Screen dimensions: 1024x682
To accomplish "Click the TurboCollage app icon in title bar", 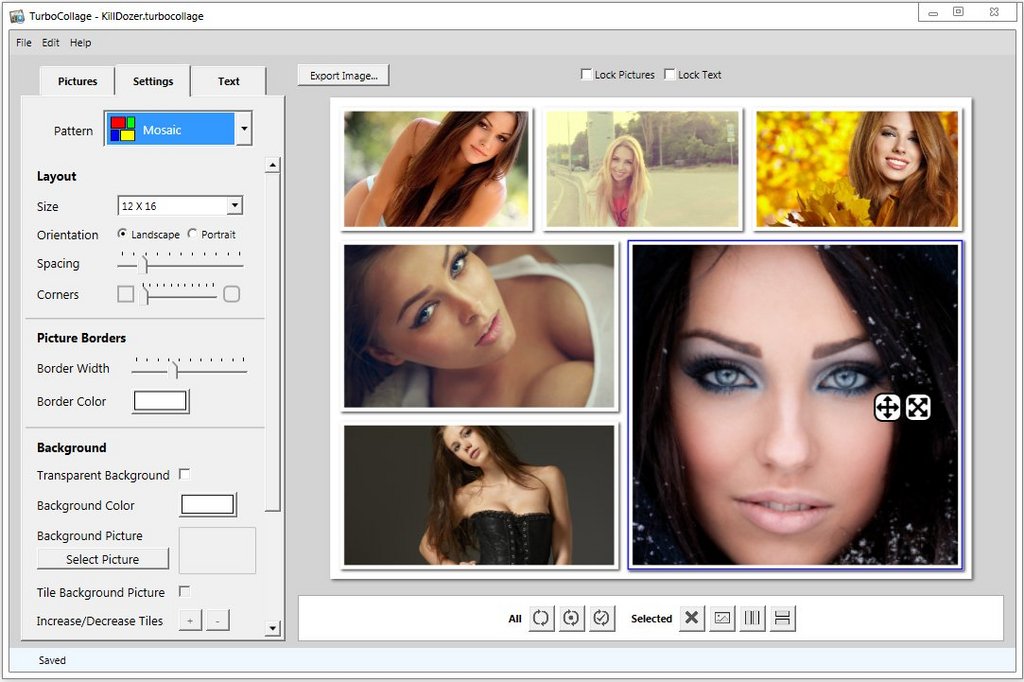I will [16, 16].
